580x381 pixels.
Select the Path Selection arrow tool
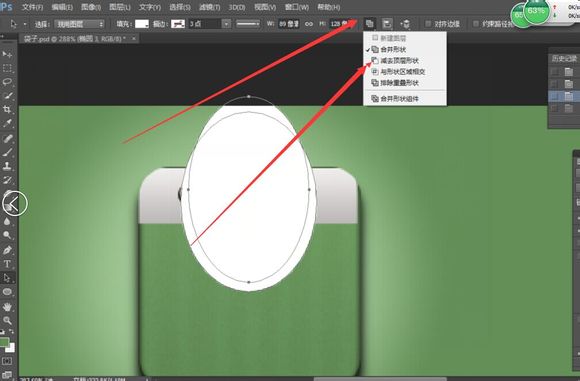pyautogui.click(x=7, y=278)
